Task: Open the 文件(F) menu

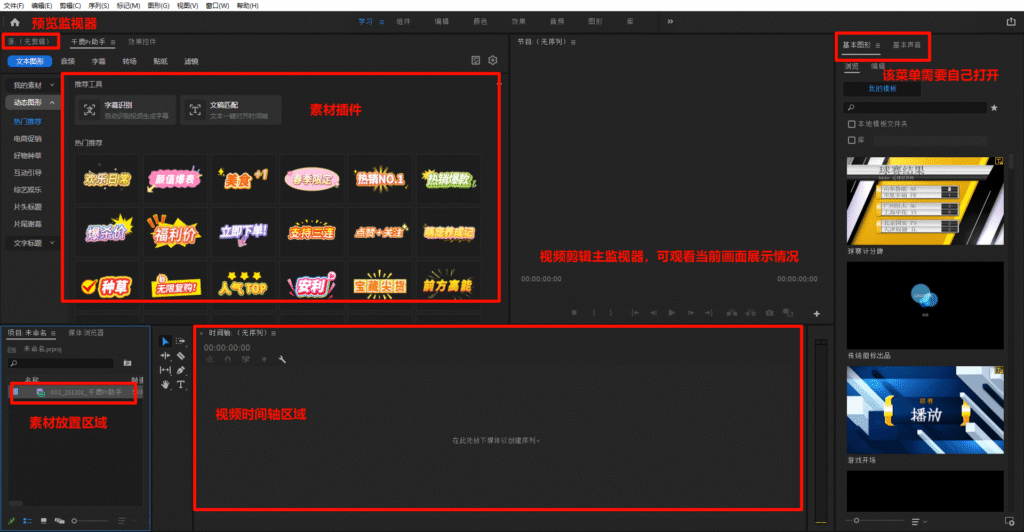Action: [13, 5]
